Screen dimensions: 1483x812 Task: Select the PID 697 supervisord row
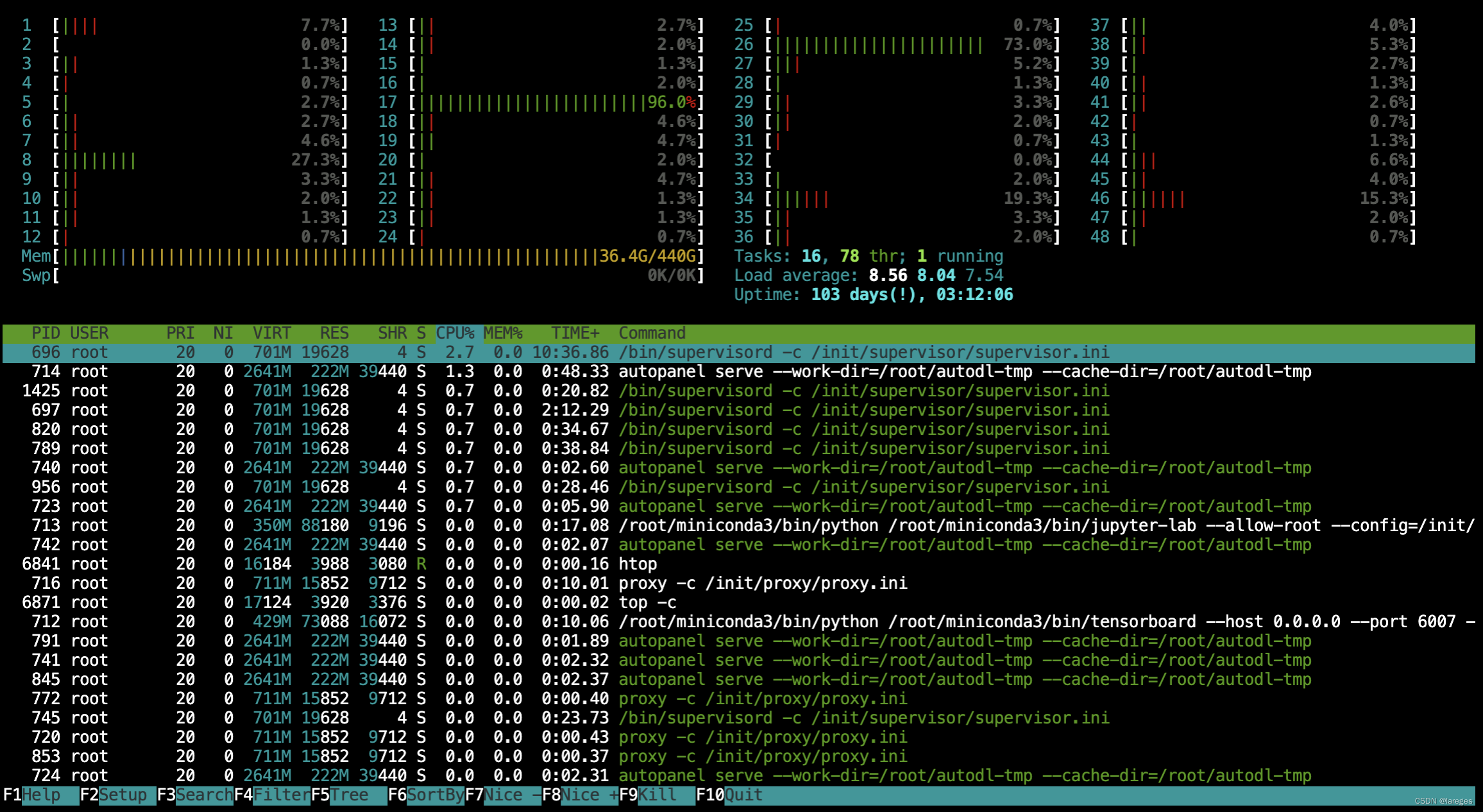pyautogui.click(x=739, y=410)
